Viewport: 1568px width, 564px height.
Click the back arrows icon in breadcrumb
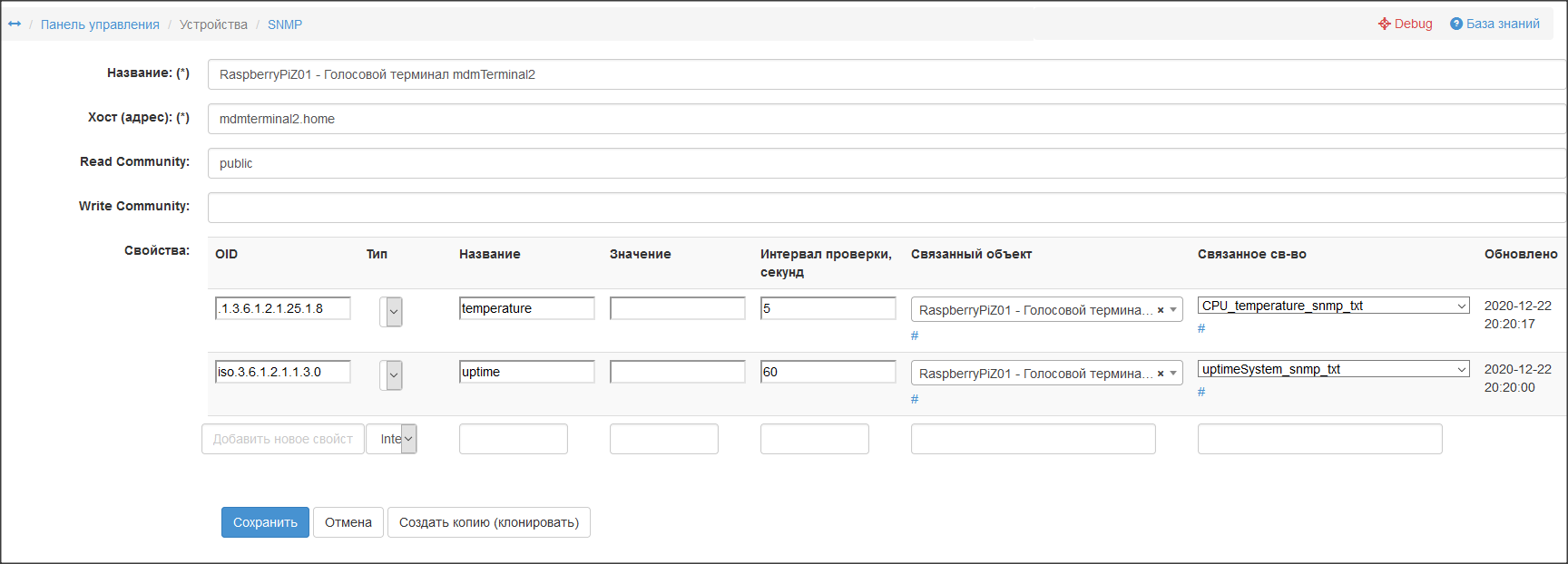click(x=15, y=24)
